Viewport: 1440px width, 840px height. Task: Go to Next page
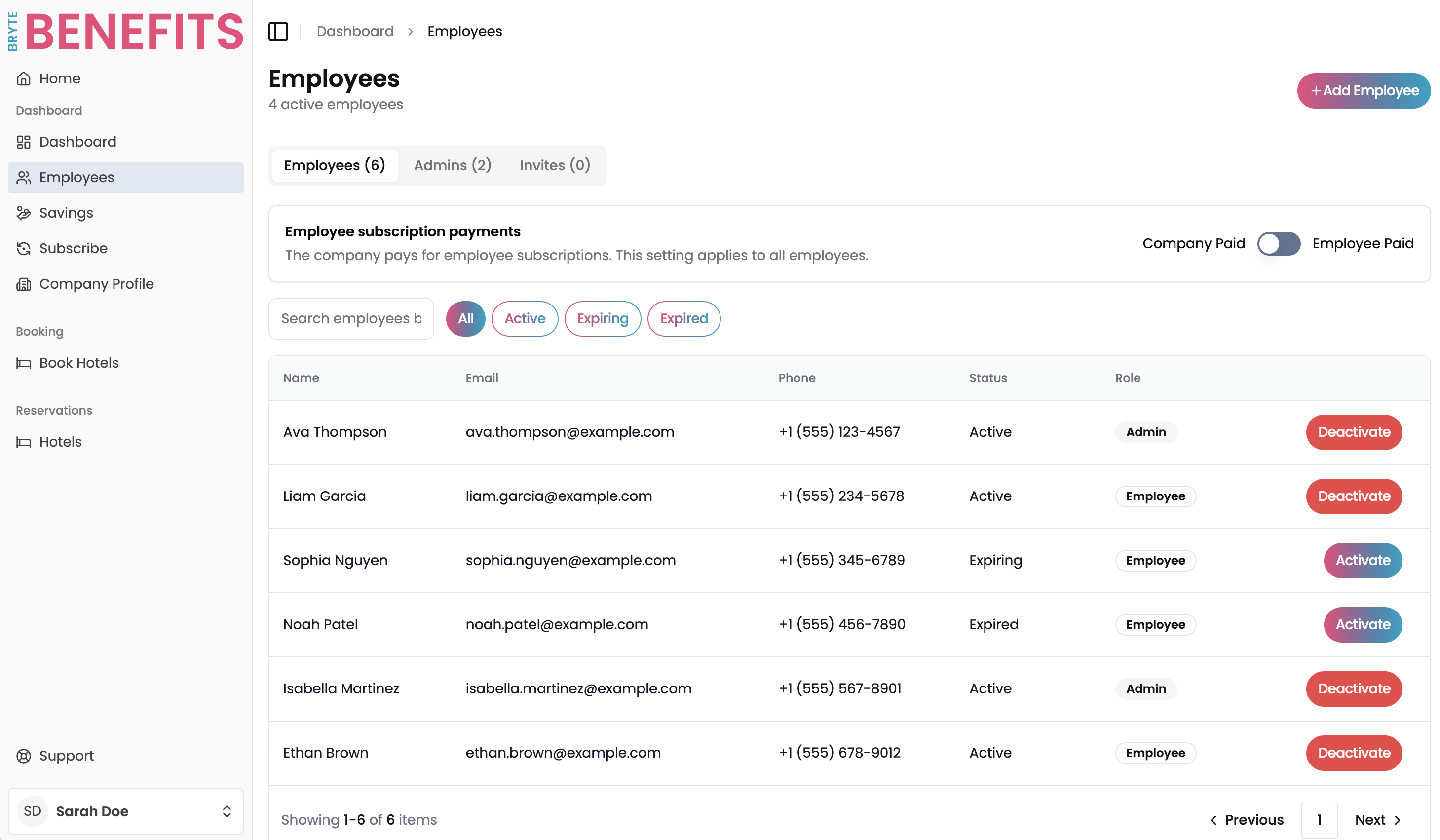click(1378, 821)
